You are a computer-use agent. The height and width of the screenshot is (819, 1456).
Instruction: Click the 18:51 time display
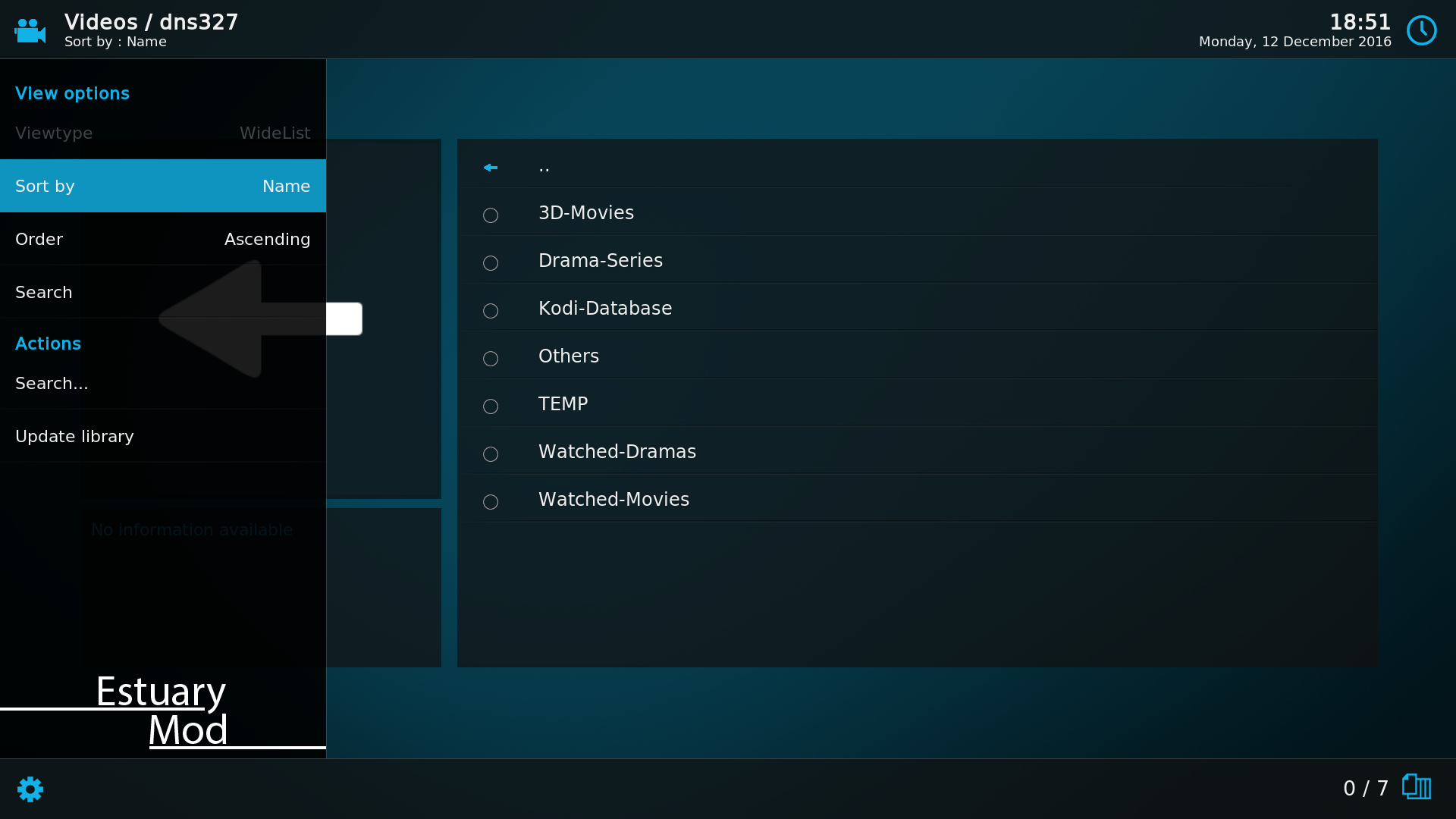tap(1360, 22)
